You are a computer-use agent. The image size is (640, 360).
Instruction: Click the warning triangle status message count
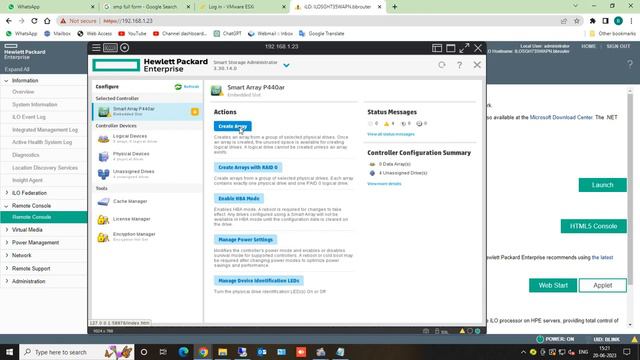point(389,124)
